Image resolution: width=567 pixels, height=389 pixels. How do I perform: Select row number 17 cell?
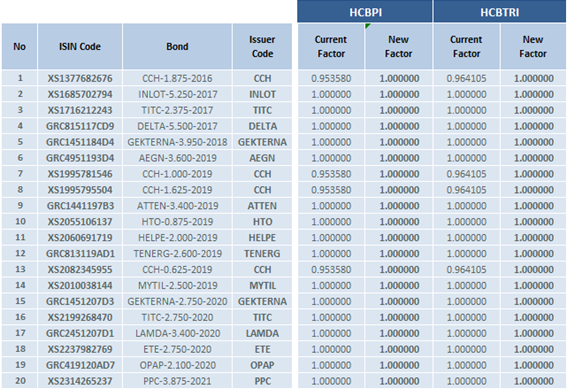(x=20, y=333)
